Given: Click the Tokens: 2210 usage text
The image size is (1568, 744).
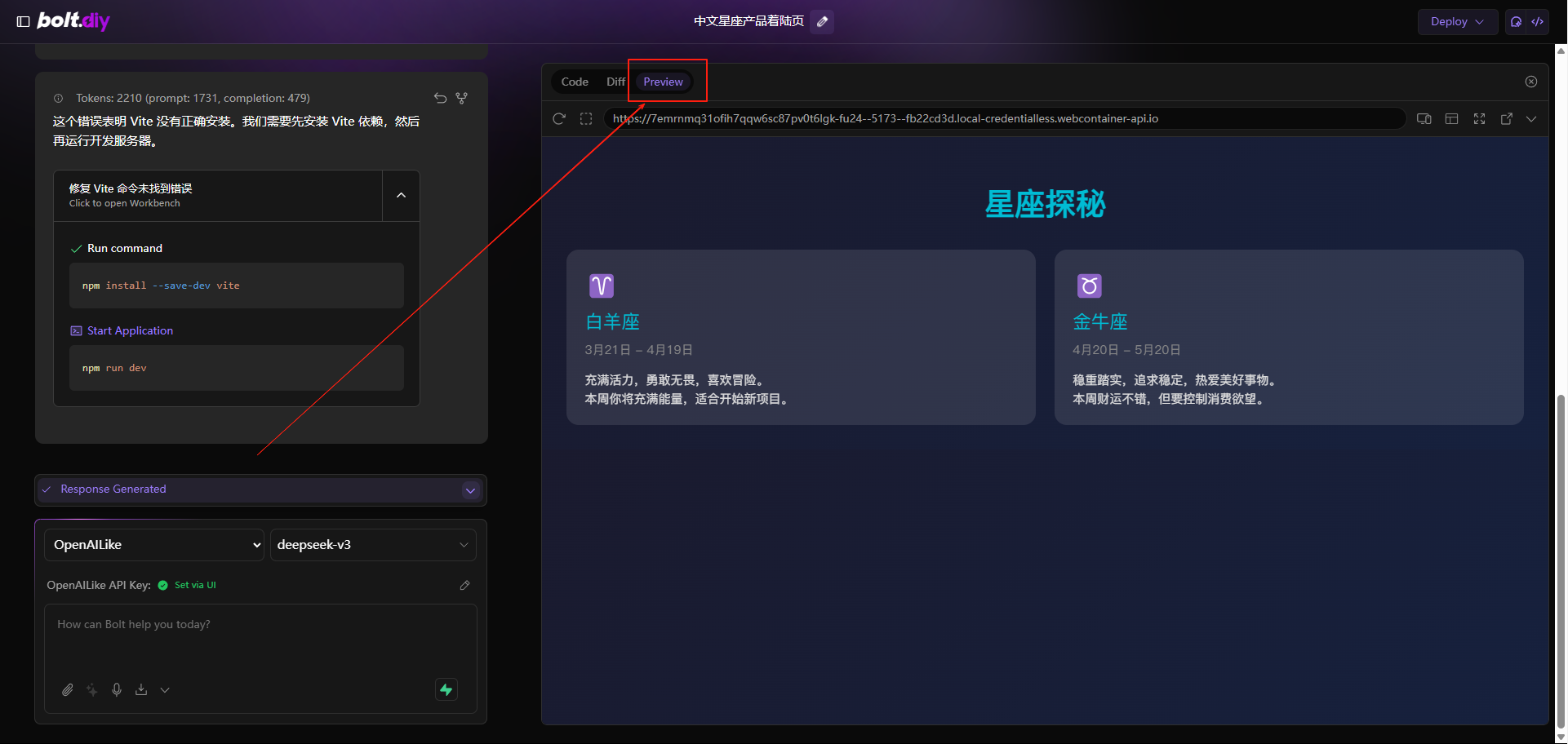Looking at the screenshot, I should [193, 98].
